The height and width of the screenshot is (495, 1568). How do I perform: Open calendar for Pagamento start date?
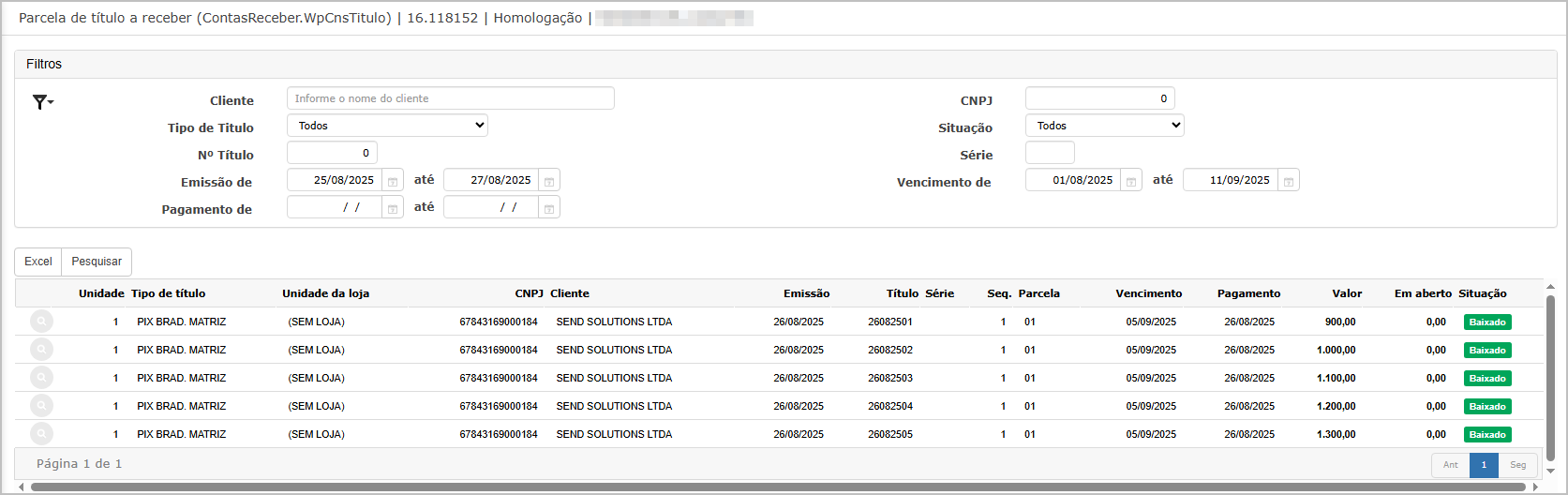point(393,208)
